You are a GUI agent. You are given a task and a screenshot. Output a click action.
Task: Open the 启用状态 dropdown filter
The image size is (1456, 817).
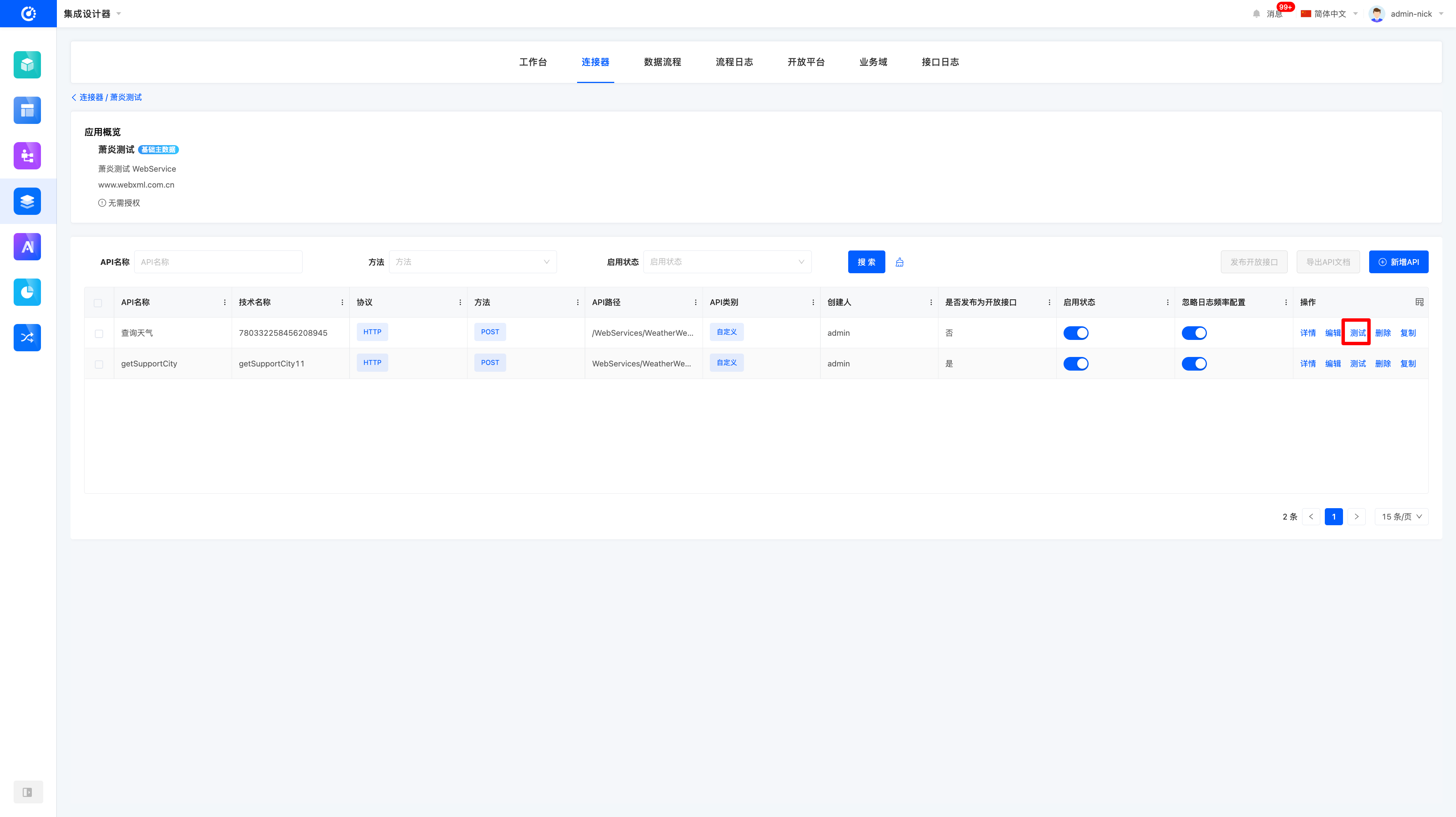tap(727, 262)
